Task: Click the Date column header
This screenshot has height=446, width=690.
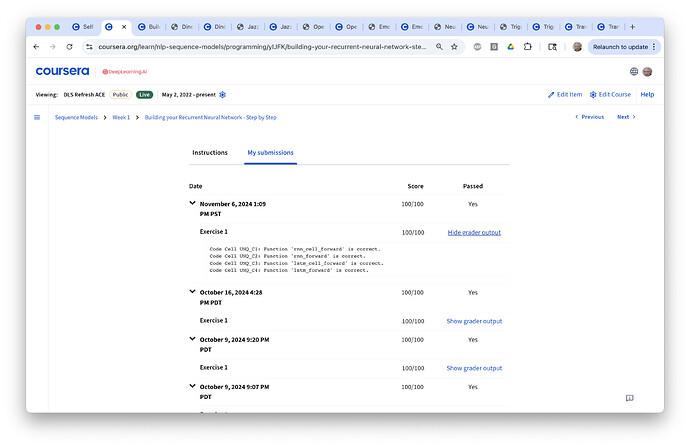Action: tap(195, 186)
